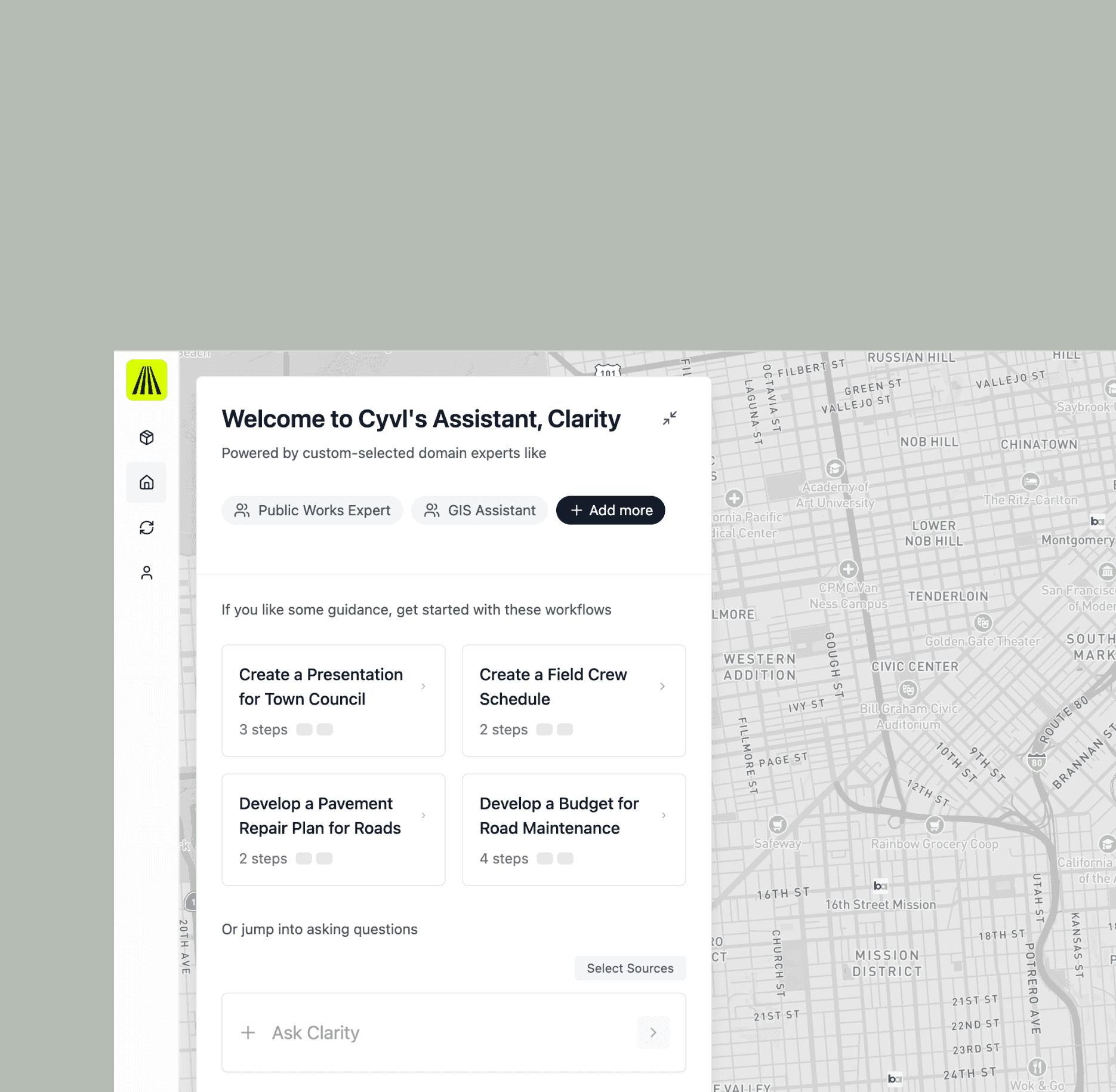Click the CPMC Van Ness Campus map marker

pos(848,569)
